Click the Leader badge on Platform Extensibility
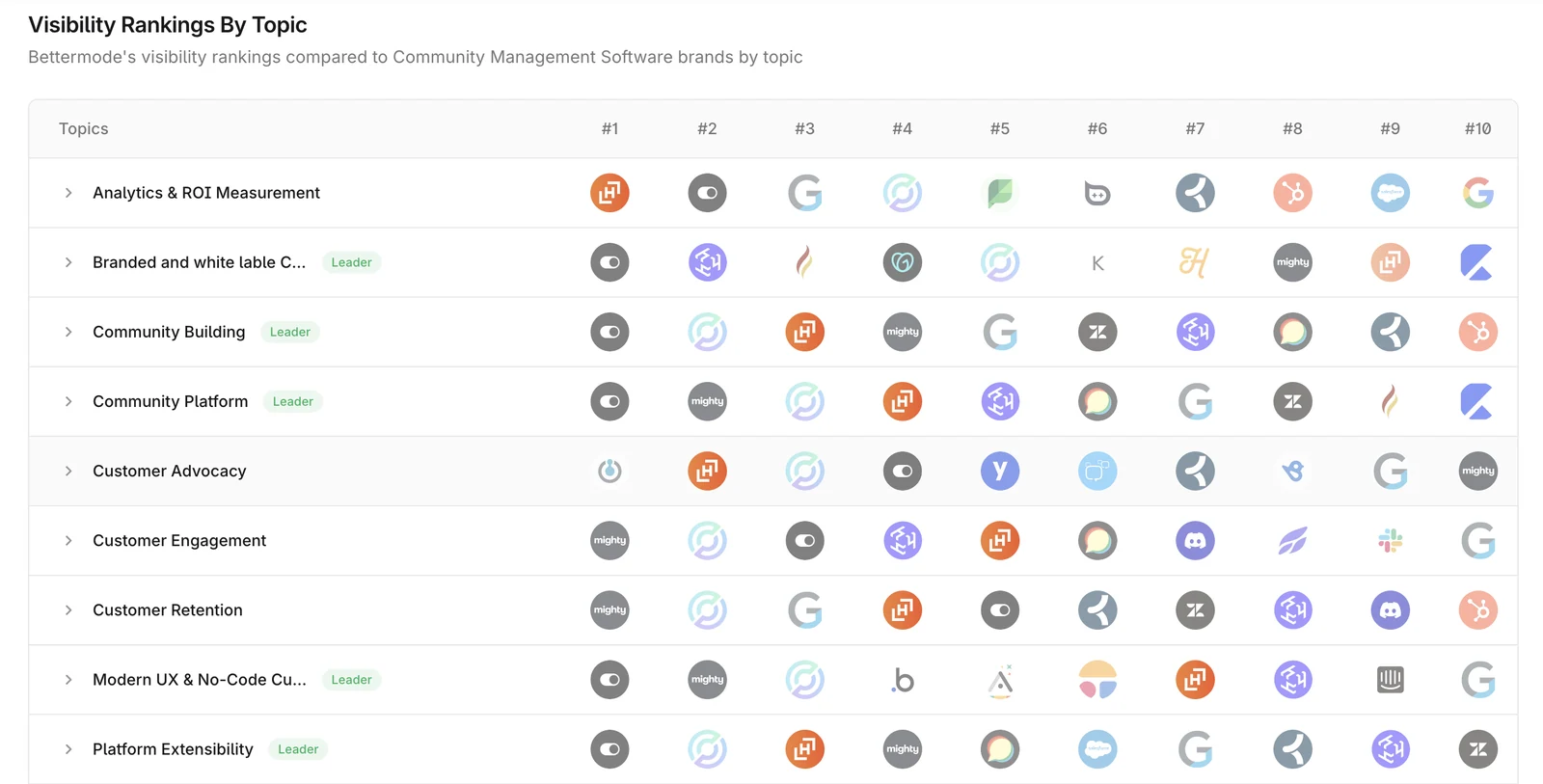Screen dimensions: 1543x784 (298, 749)
